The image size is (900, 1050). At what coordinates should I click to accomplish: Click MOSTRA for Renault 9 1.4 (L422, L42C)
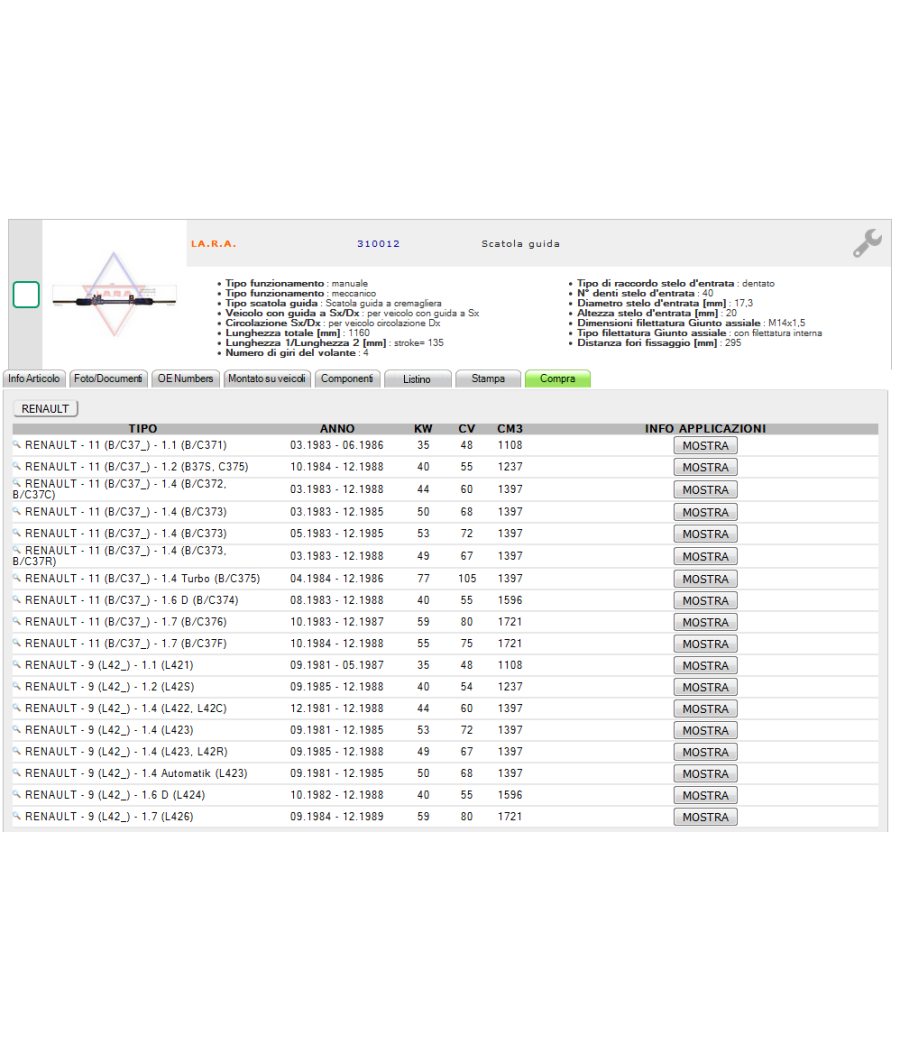(705, 709)
